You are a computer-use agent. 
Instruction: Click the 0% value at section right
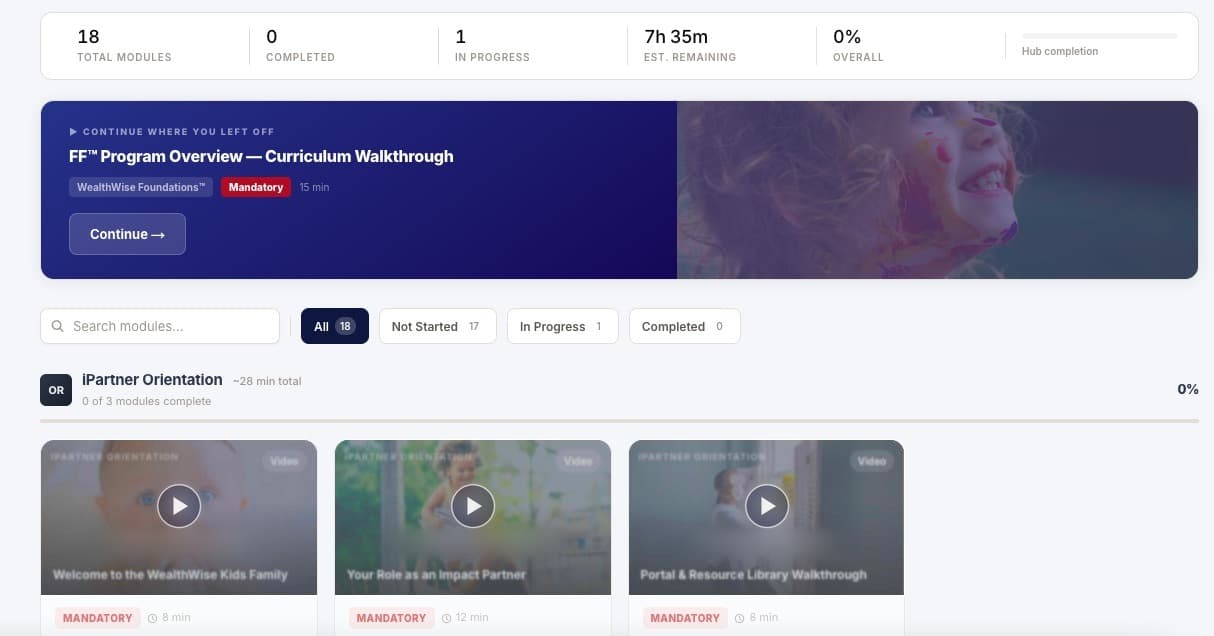pyautogui.click(x=1188, y=389)
